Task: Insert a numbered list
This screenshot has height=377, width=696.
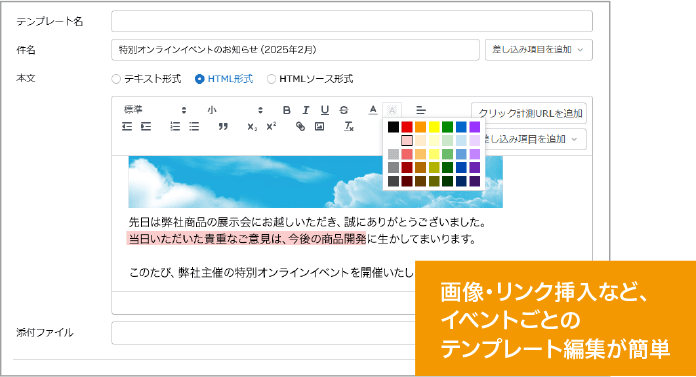Action: coord(175,127)
